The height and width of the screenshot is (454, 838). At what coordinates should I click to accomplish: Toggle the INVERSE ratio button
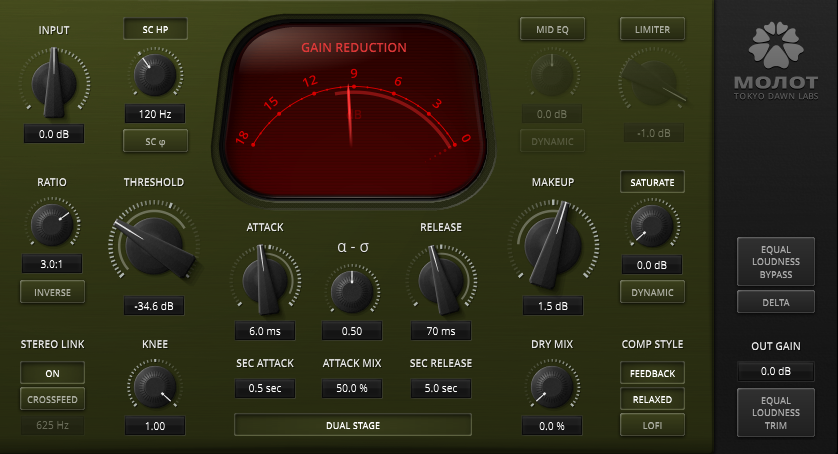[52, 293]
